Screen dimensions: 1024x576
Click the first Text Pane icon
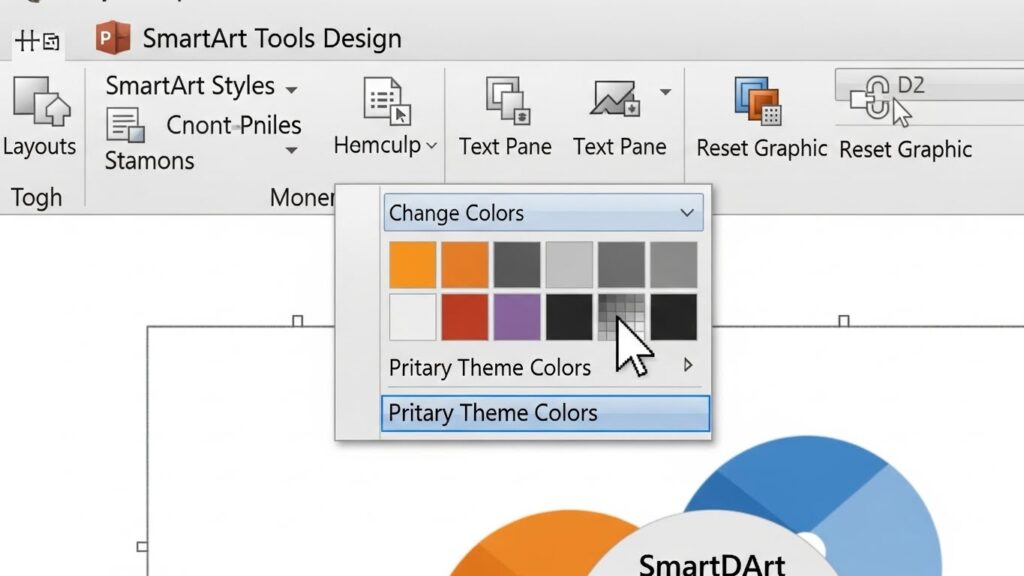(x=507, y=100)
